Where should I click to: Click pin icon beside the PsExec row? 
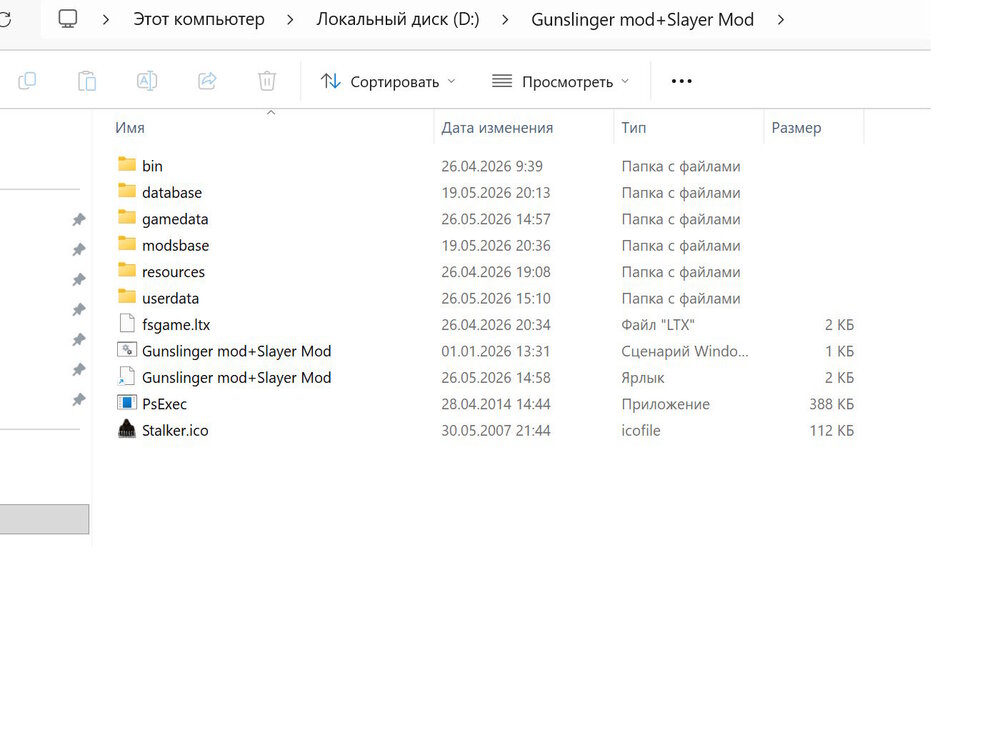pyautogui.click(x=78, y=400)
